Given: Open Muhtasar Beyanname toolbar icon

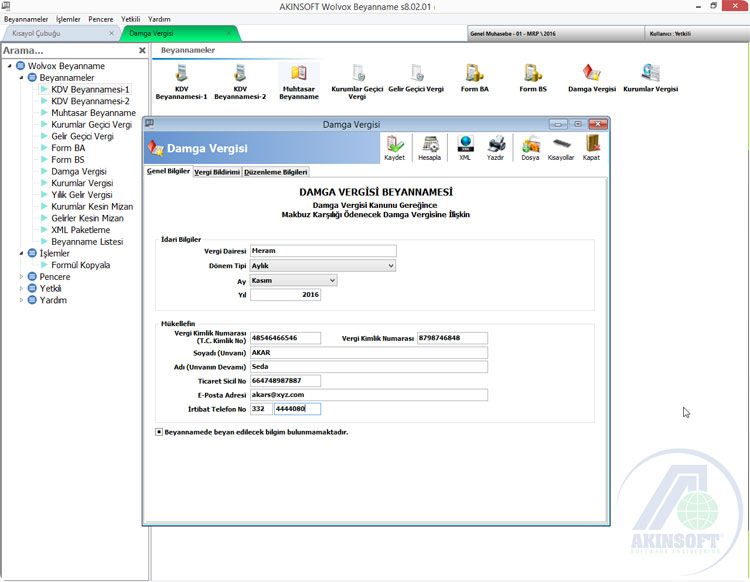Looking at the screenshot, I should [x=299, y=81].
